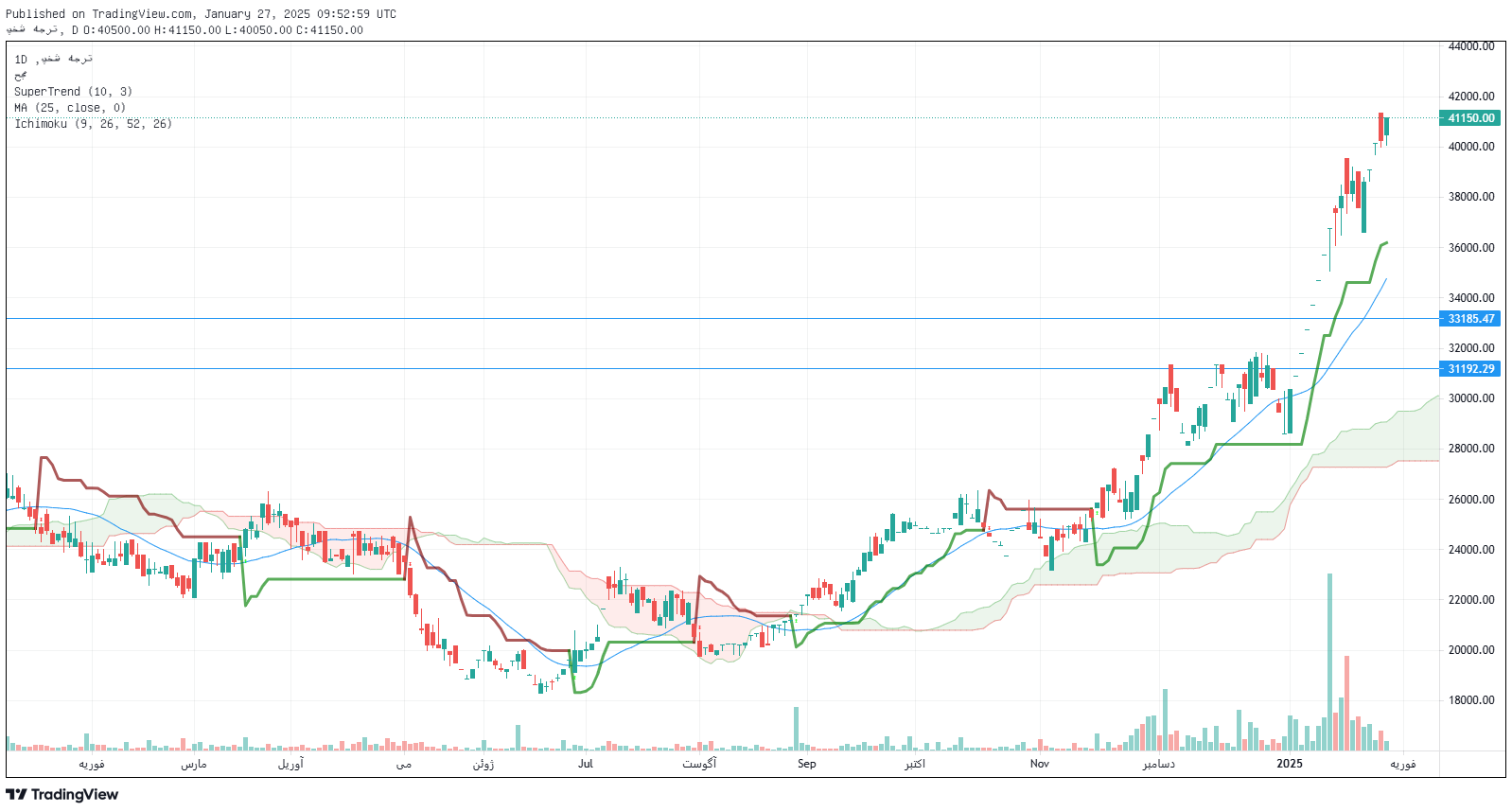The height and width of the screenshot is (812, 1512).
Task: Click the 44000.00 price axis label
Action: pos(1471,46)
